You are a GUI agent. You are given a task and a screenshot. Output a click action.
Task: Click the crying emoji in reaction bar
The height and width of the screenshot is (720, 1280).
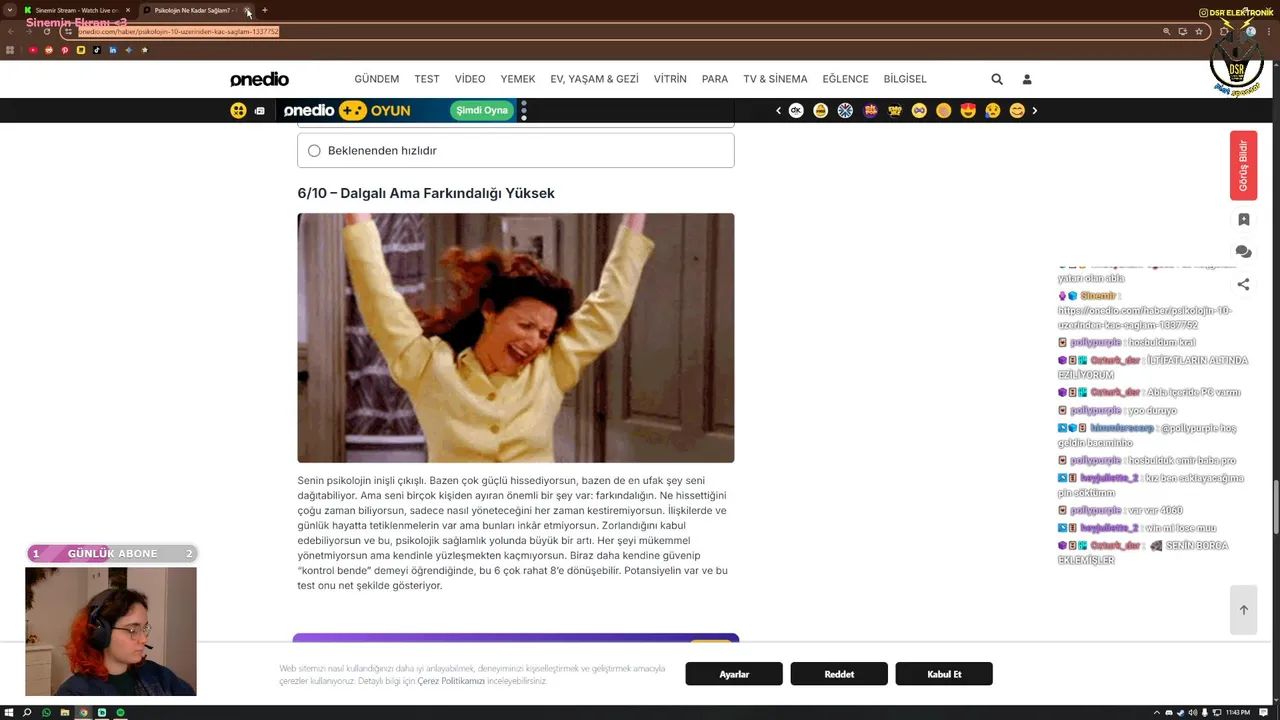click(992, 111)
